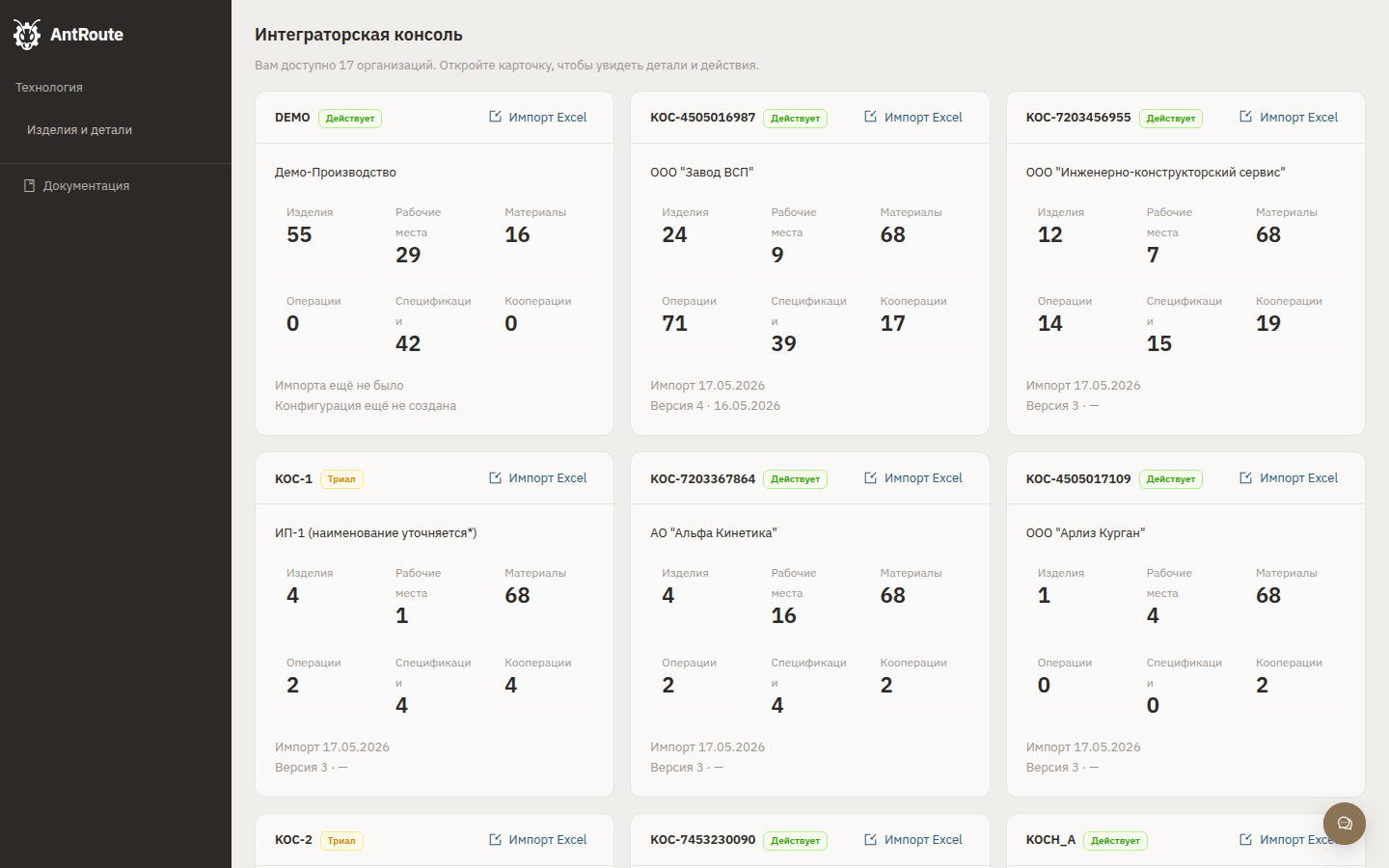Click the Рабочие места 16 tile on Альфа Кинетика

(809, 595)
